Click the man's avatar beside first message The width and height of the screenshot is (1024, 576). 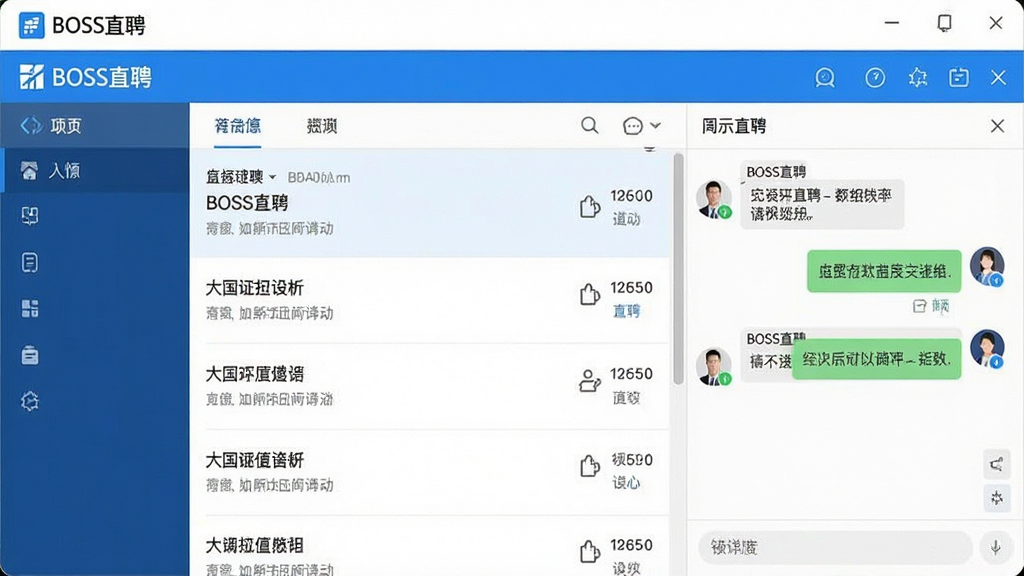click(x=713, y=199)
